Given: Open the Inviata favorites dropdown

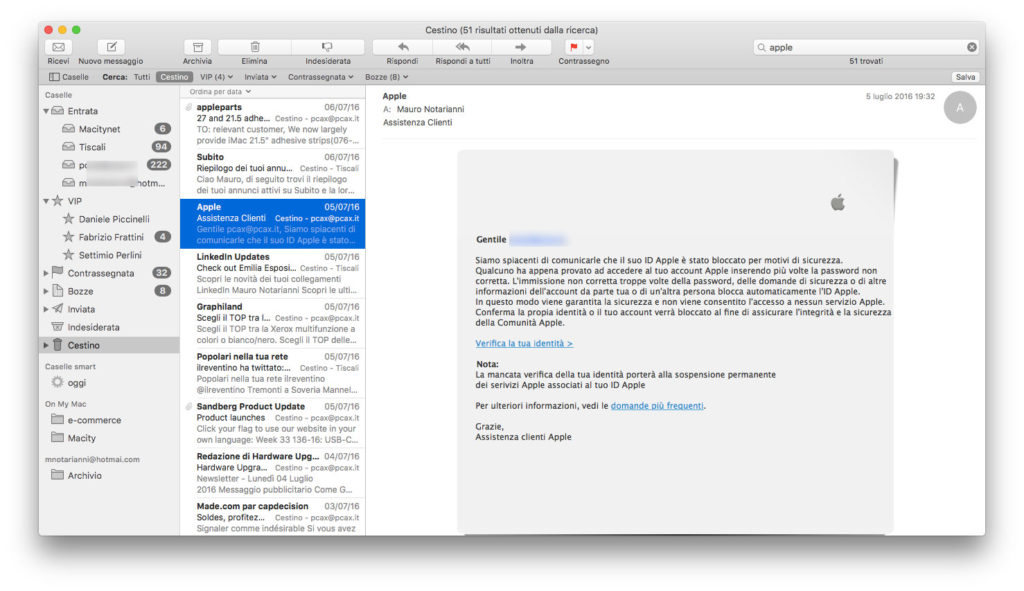Looking at the screenshot, I should (x=261, y=77).
